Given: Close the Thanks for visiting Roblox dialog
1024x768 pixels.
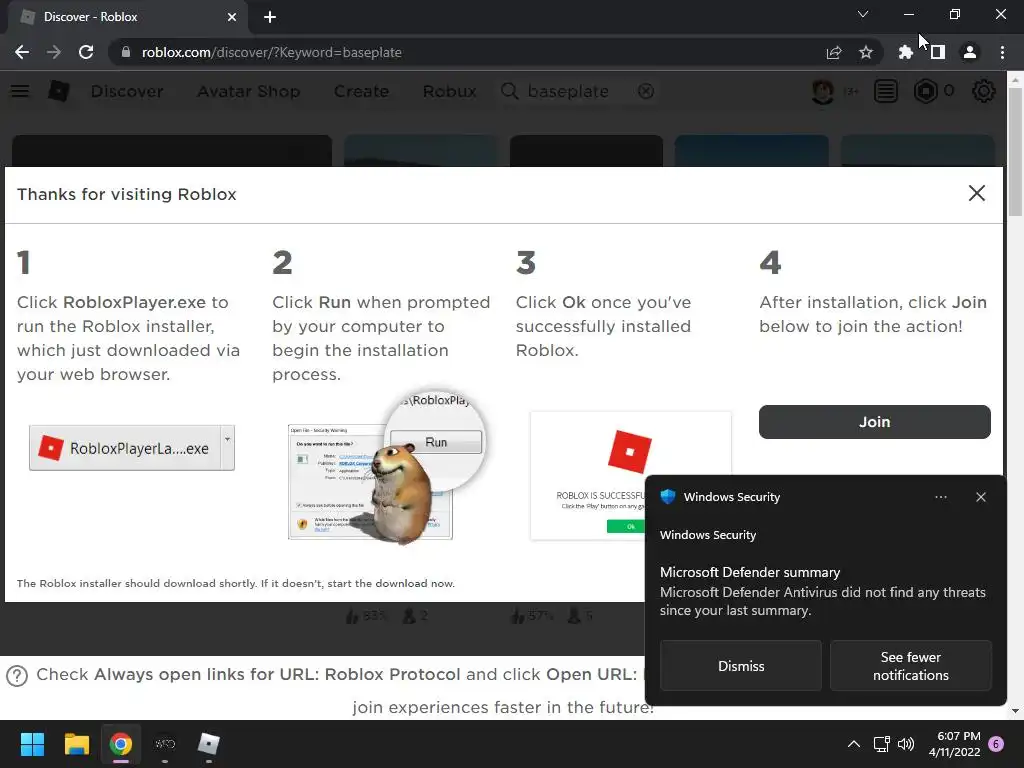Looking at the screenshot, I should 976,193.
